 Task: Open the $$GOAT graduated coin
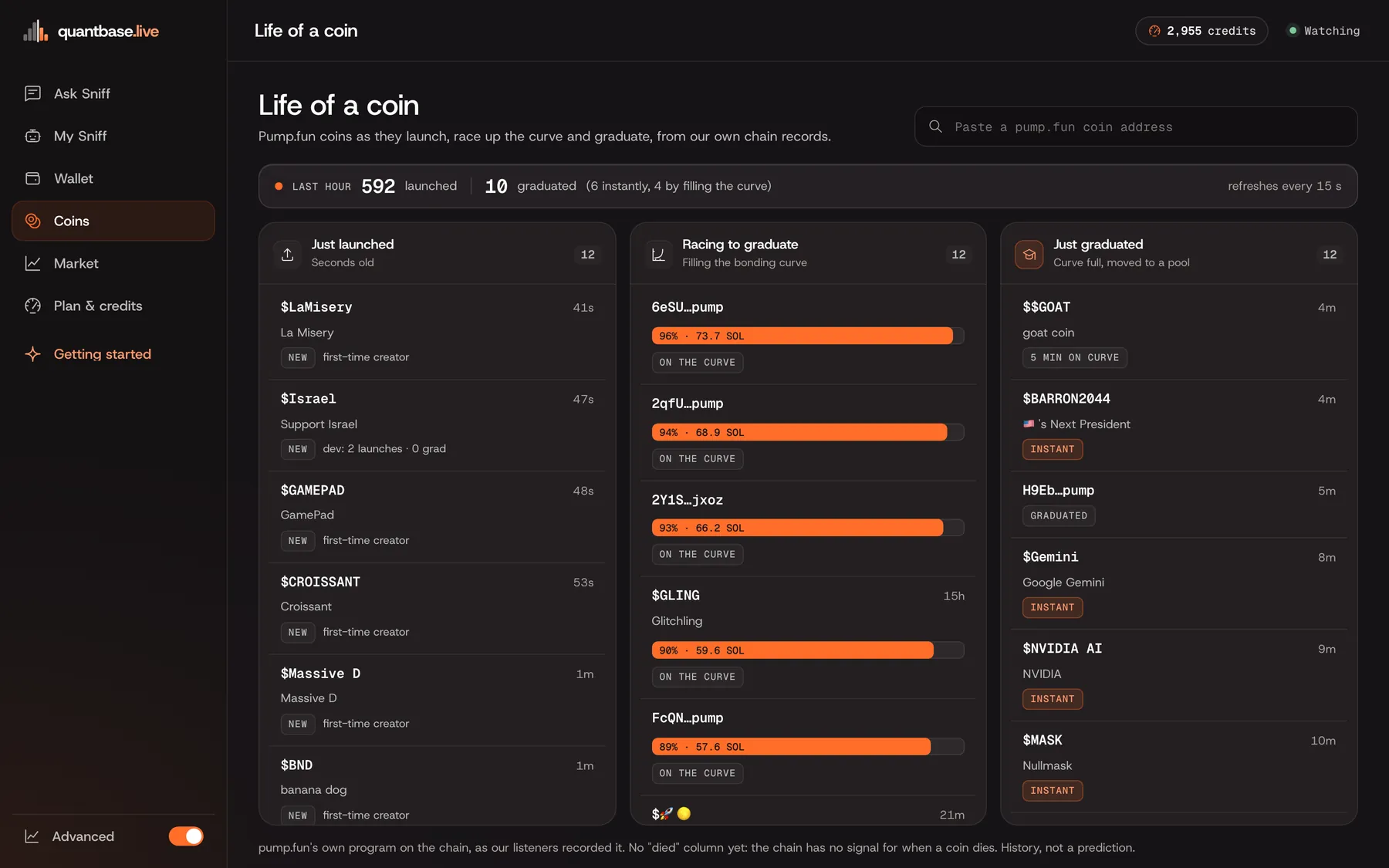tap(1179, 333)
